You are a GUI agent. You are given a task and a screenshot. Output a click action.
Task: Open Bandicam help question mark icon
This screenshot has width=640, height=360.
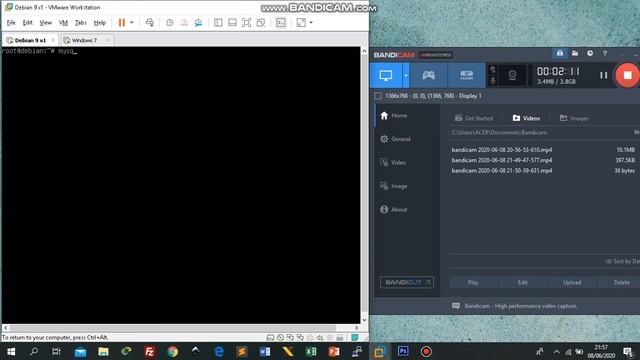[x=605, y=53]
